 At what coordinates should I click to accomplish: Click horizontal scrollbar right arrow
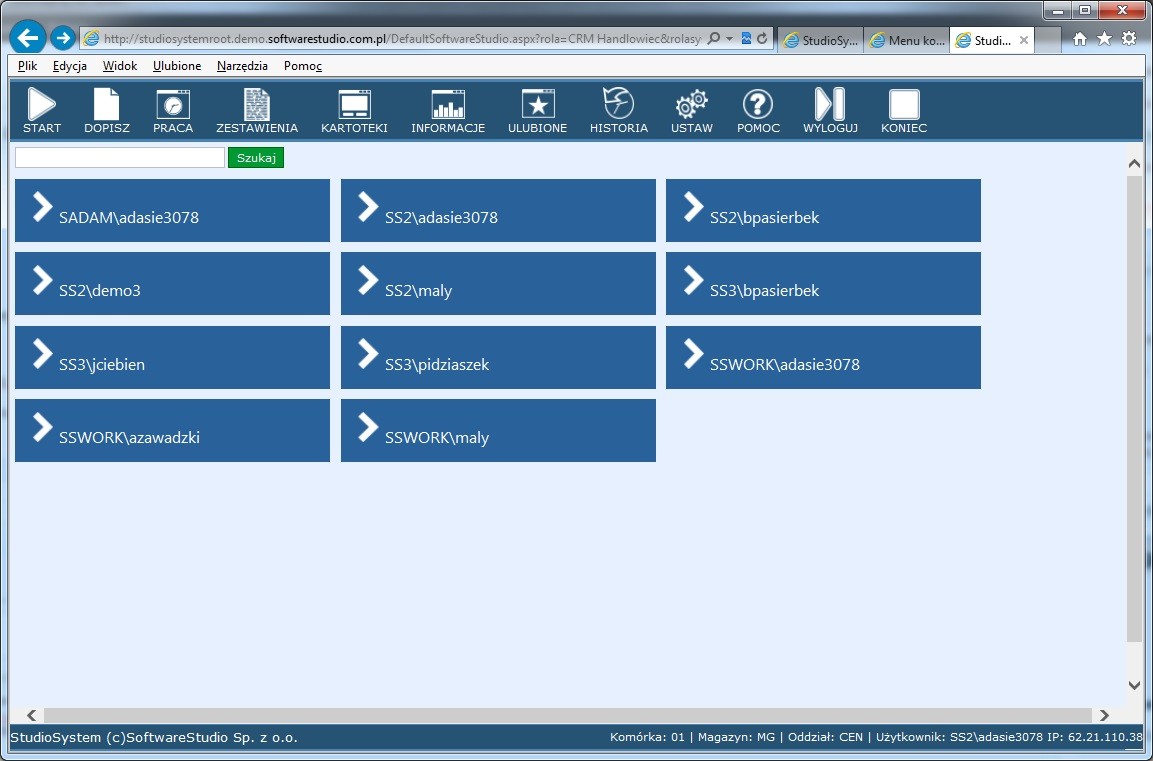point(1104,715)
